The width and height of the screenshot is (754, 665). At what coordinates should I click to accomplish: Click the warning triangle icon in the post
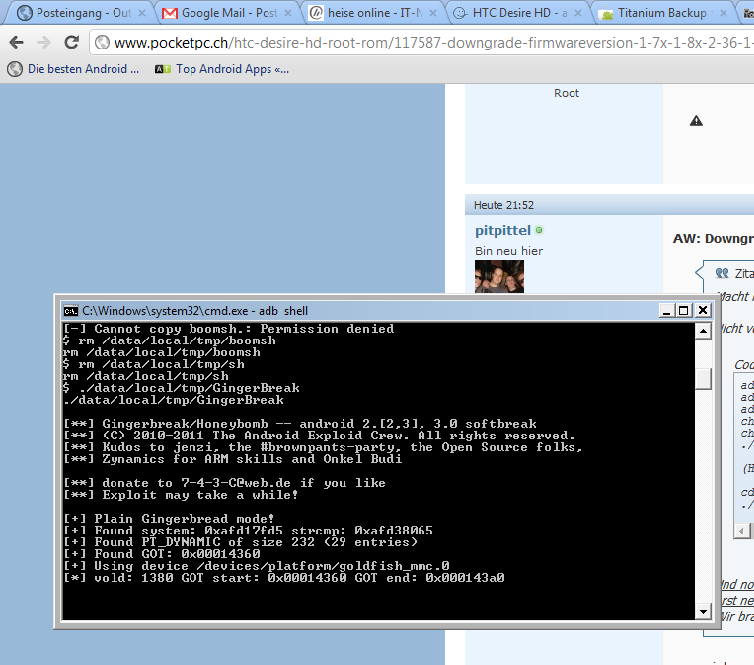(x=696, y=121)
